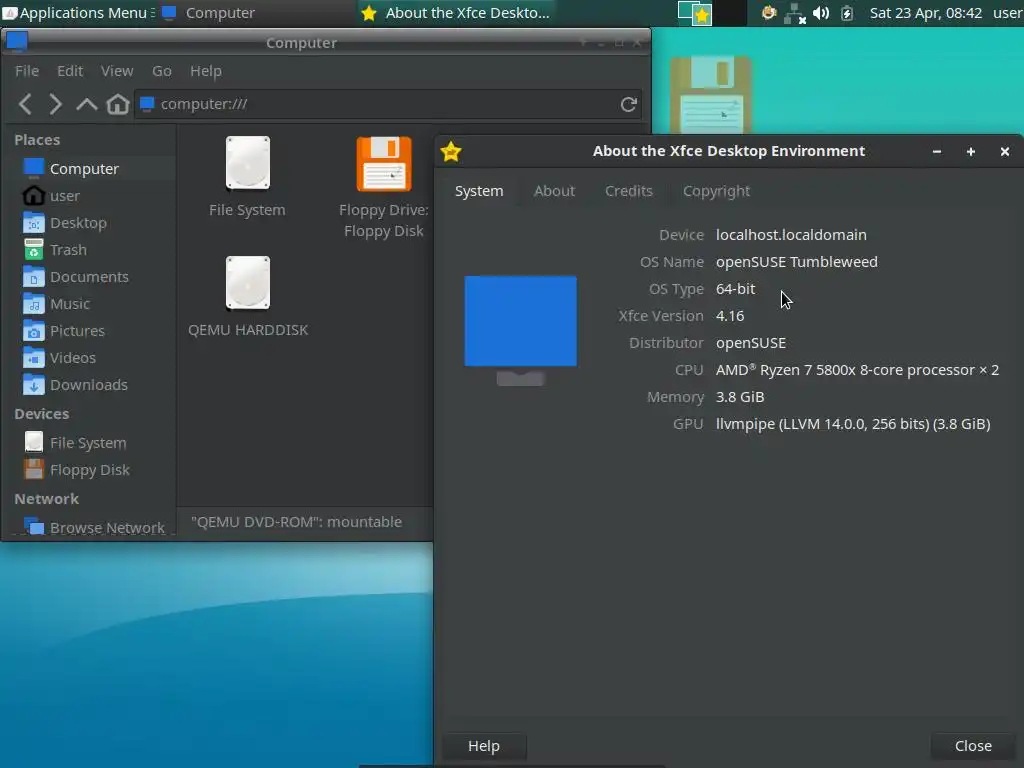The image size is (1024, 768).
Task: Click the "QEMU DVD-ROM": mountable status text
Action: coord(296,522)
